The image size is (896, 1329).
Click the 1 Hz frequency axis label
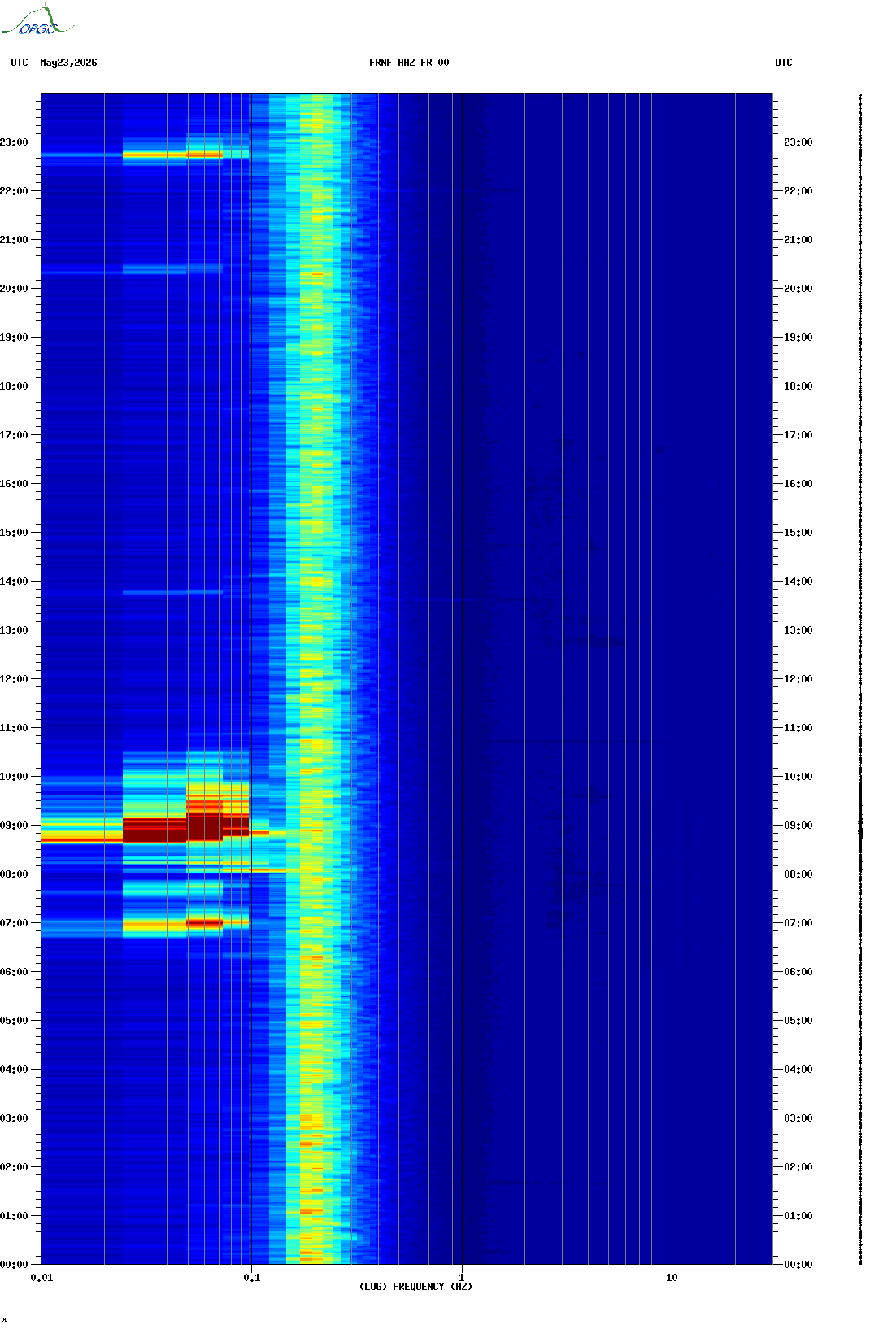click(462, 1278)
